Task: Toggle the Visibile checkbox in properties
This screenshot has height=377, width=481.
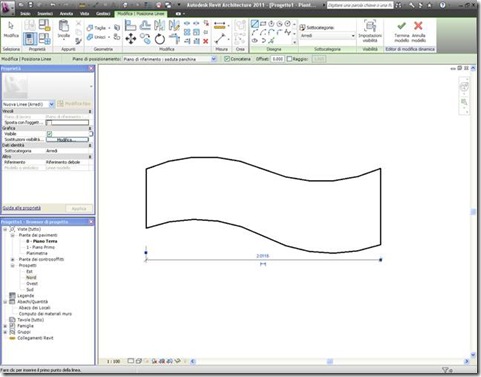Action: coord(50,134)
